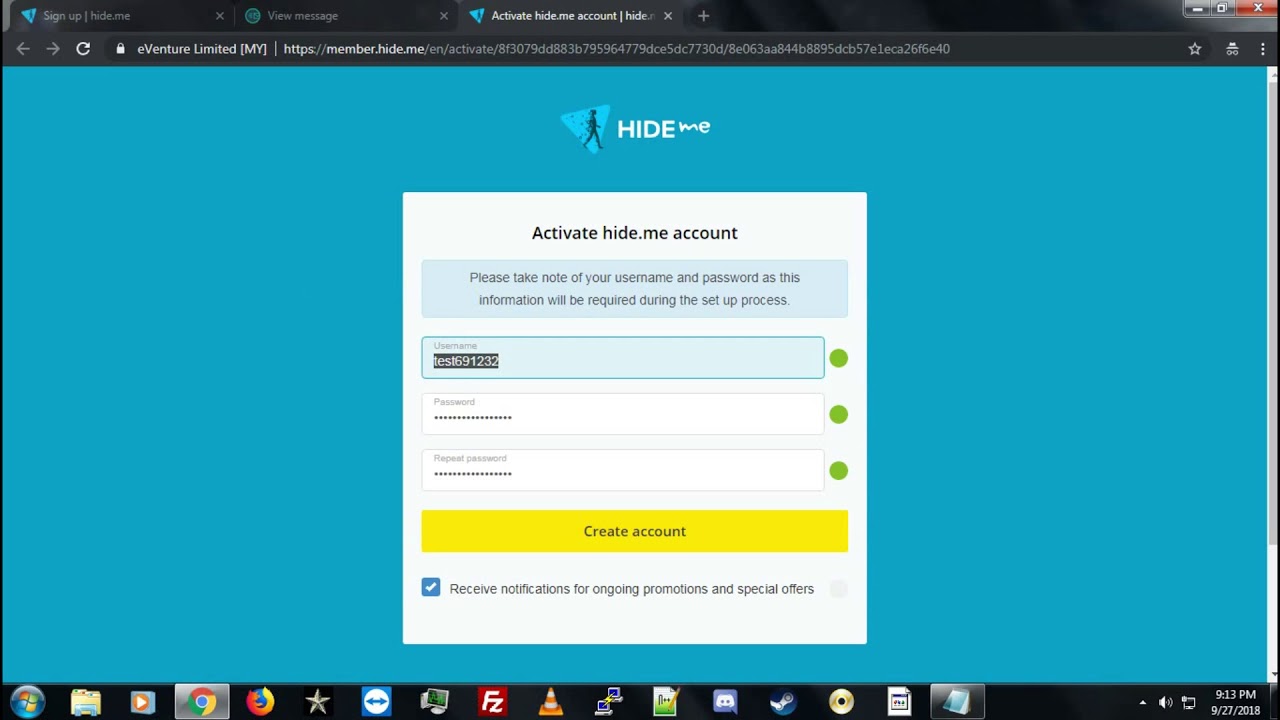Screen dimensions: 1280x720
Task: Open a new browser tab
Action: [703, 16]
